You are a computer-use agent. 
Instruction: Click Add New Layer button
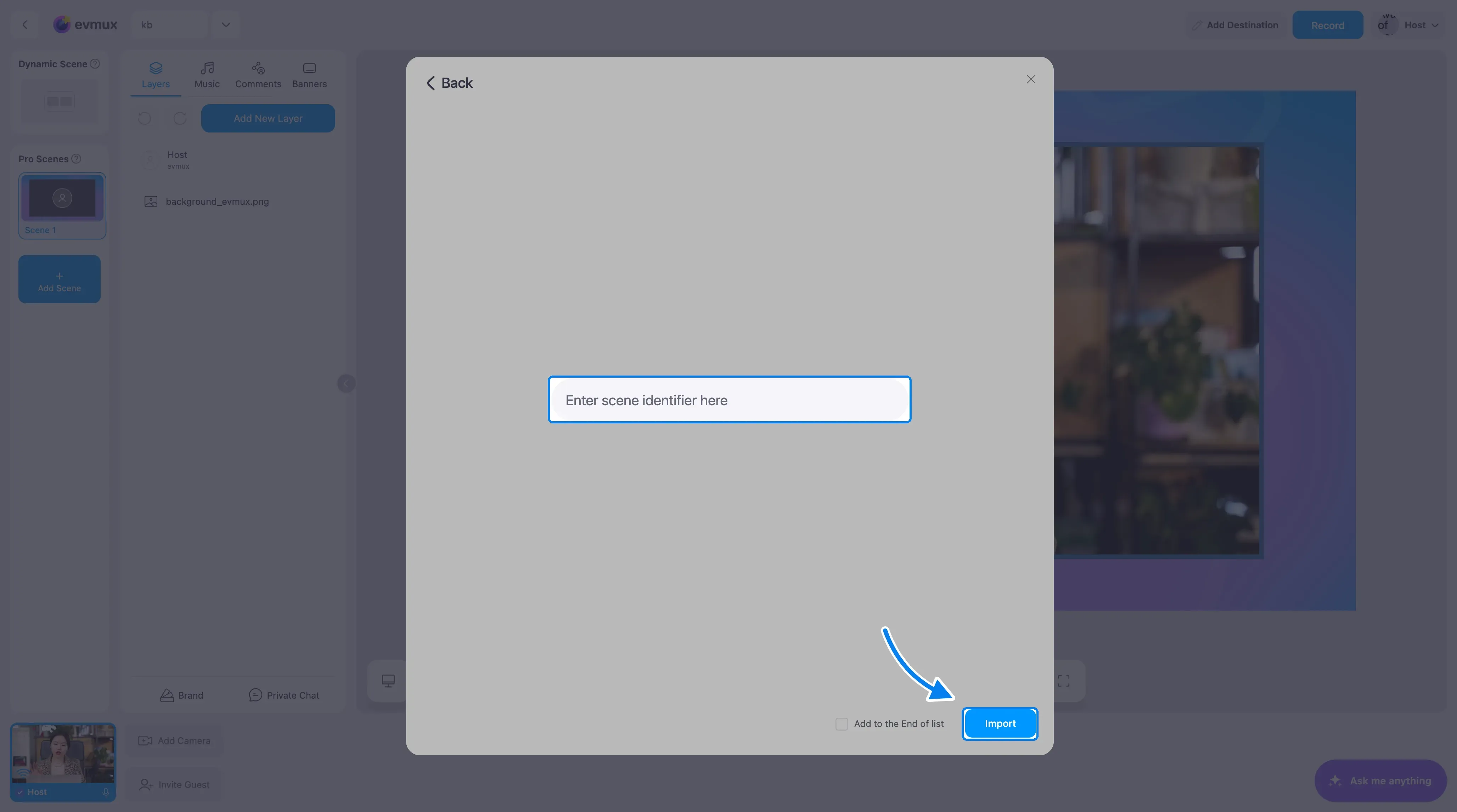[268, 118]
